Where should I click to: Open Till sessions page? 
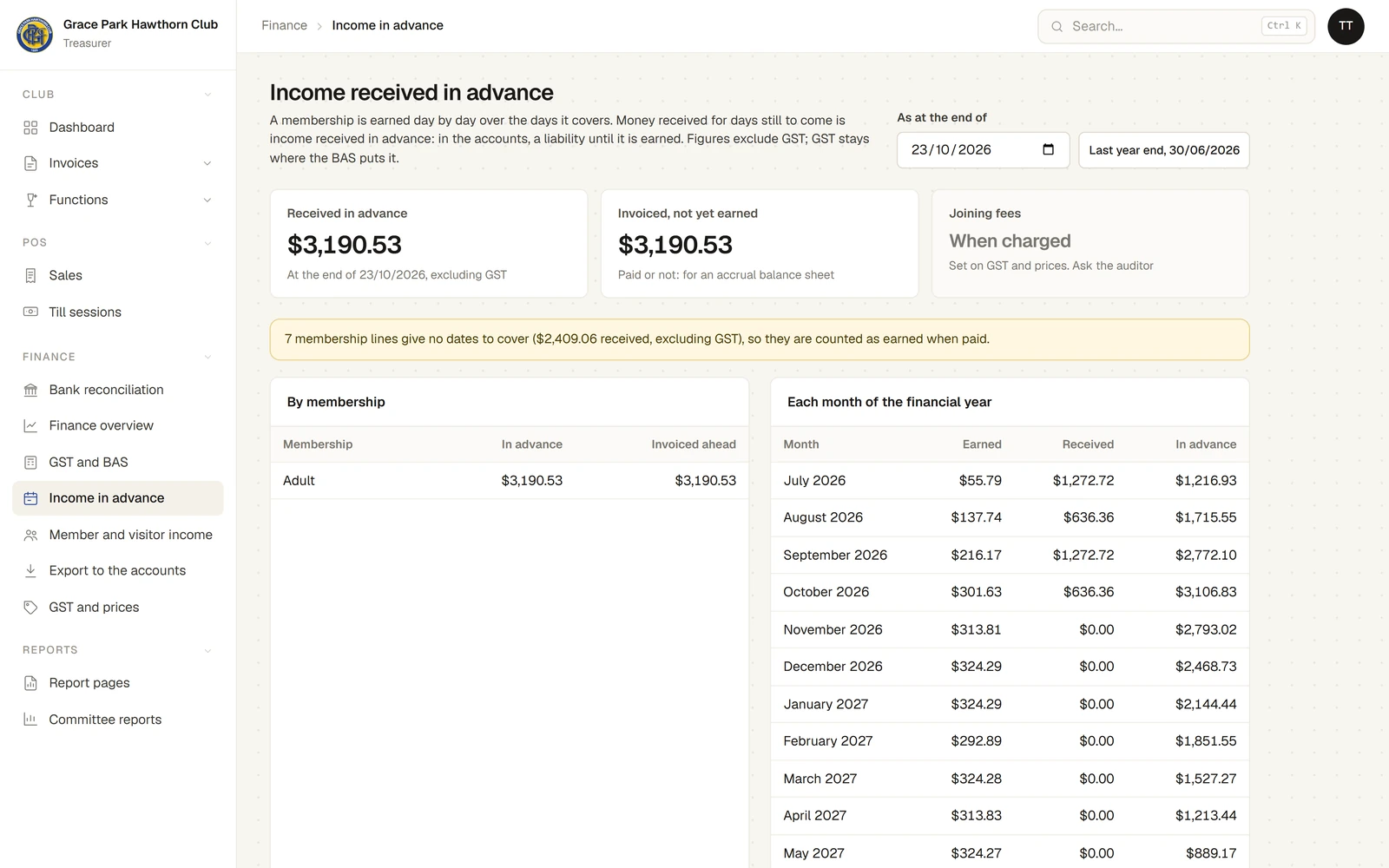point(118,312)
